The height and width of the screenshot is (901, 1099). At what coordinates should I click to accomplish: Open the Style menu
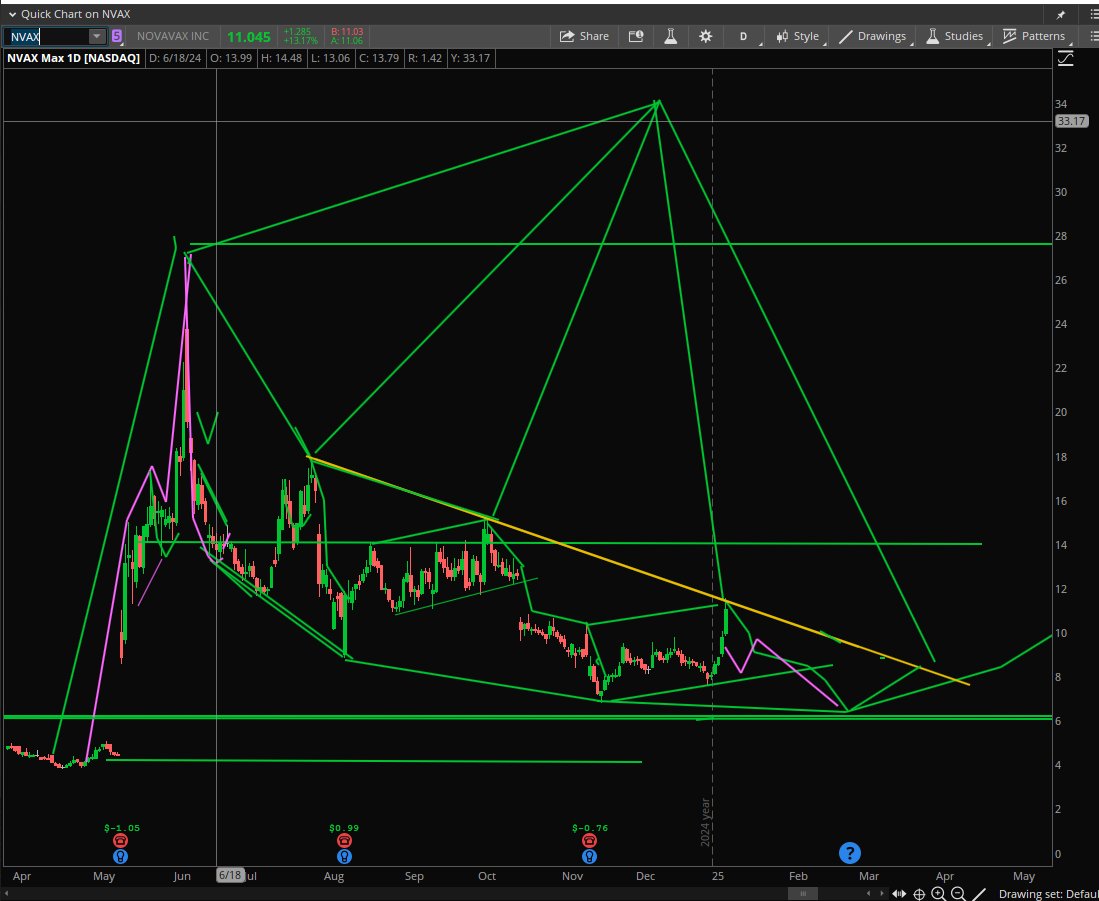coord(798,36)
